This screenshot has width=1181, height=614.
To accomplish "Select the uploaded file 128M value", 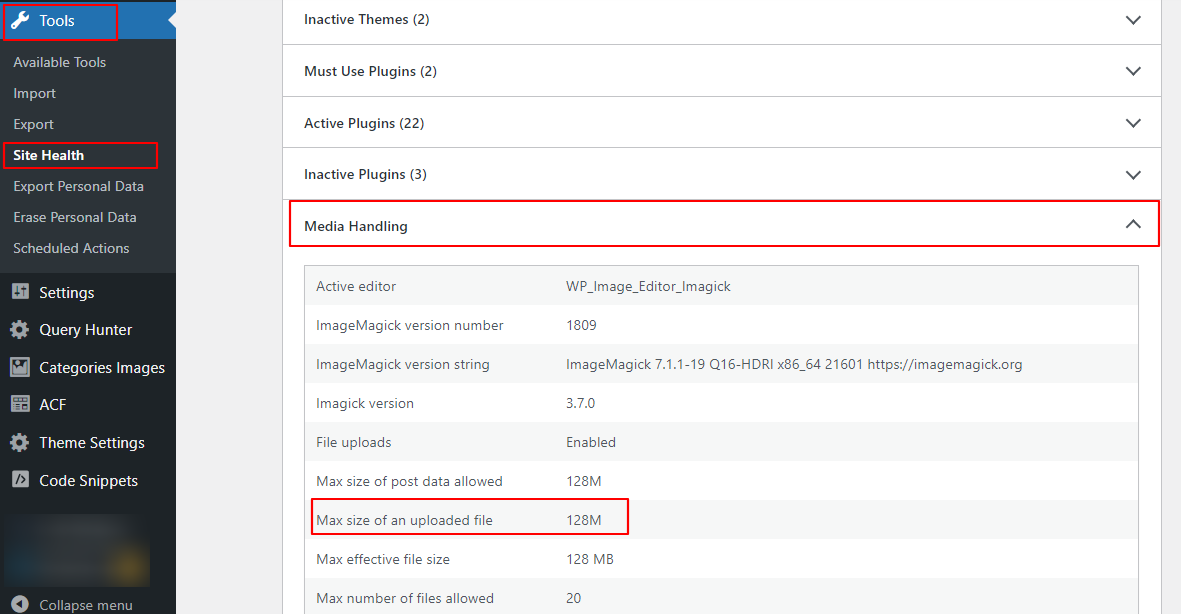I will pos(584,521).
